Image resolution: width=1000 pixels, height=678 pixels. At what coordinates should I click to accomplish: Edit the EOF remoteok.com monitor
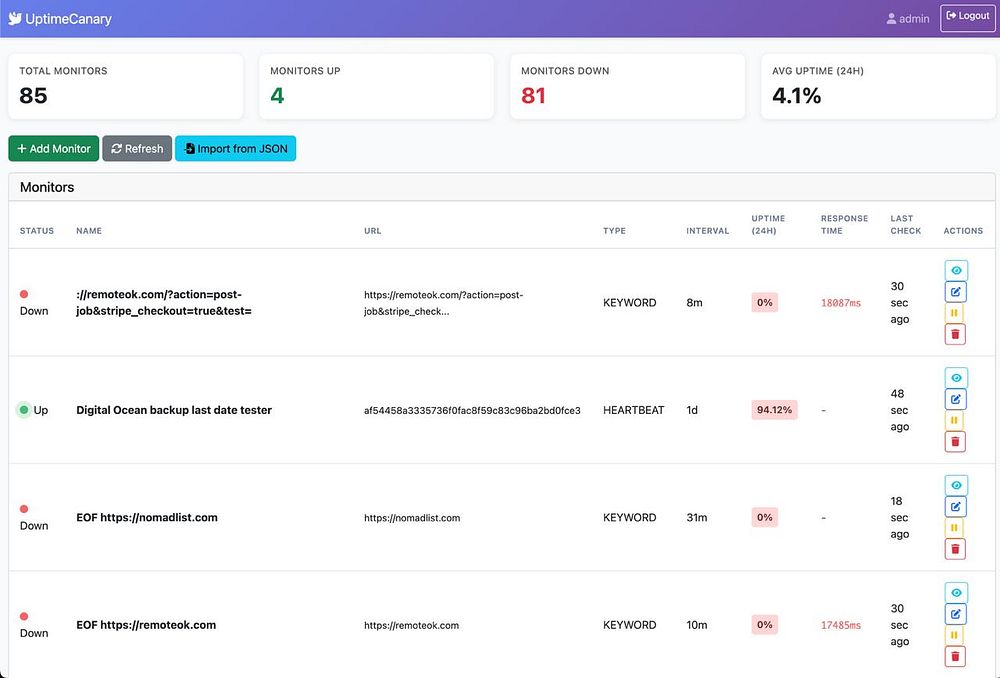955,614
